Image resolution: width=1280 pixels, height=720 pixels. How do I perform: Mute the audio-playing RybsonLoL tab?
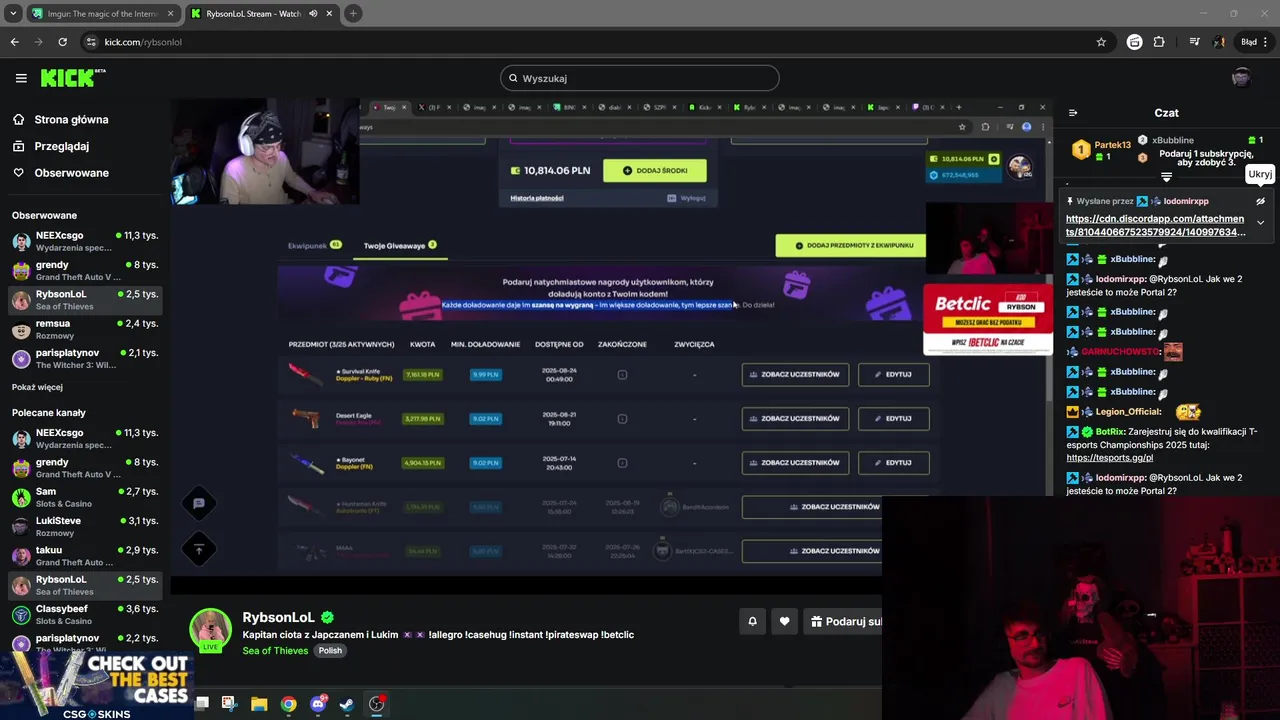click(x=313, y=14)
